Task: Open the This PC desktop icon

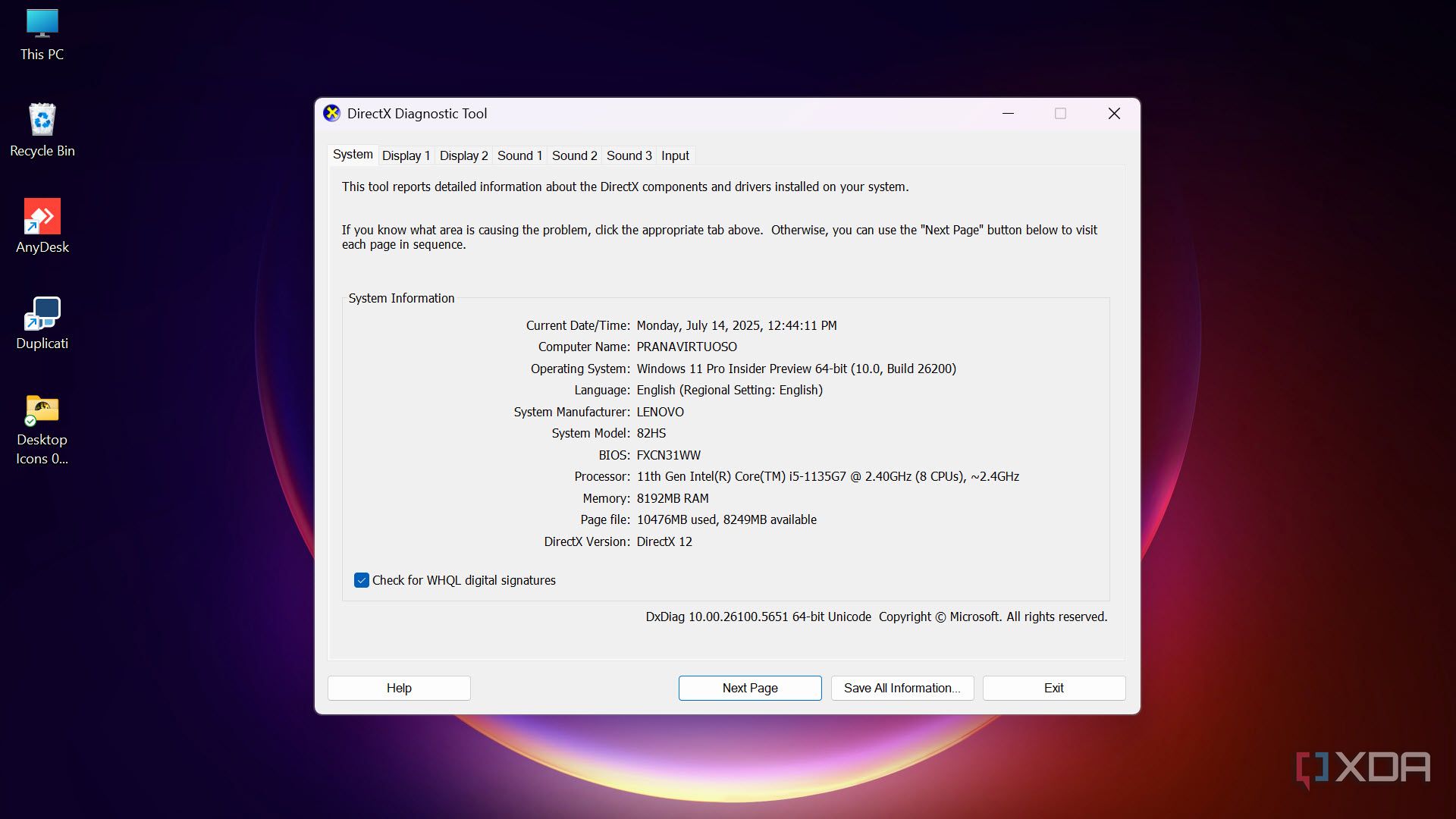Action: pyautogui.click(x=42, y=35)
